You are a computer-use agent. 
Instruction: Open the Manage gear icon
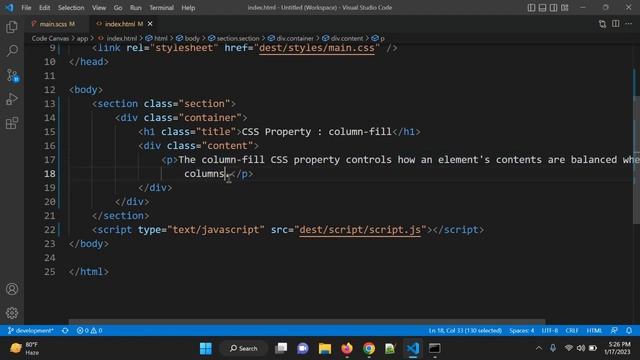(12, 313)
